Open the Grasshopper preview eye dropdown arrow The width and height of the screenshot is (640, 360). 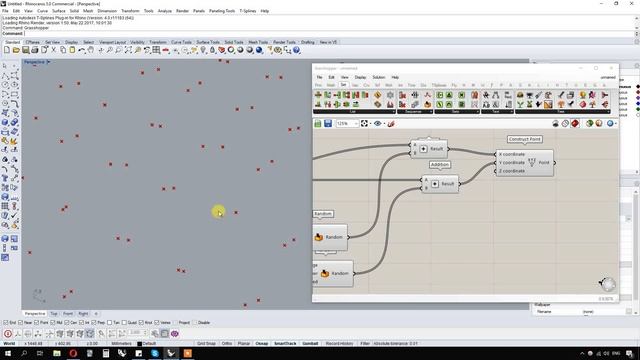[384, 124]
